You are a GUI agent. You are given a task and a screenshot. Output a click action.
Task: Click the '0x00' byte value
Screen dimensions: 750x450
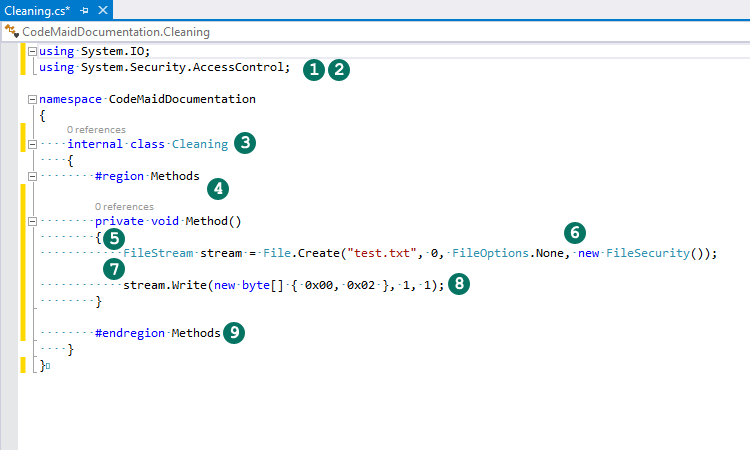tap(319, 285)
